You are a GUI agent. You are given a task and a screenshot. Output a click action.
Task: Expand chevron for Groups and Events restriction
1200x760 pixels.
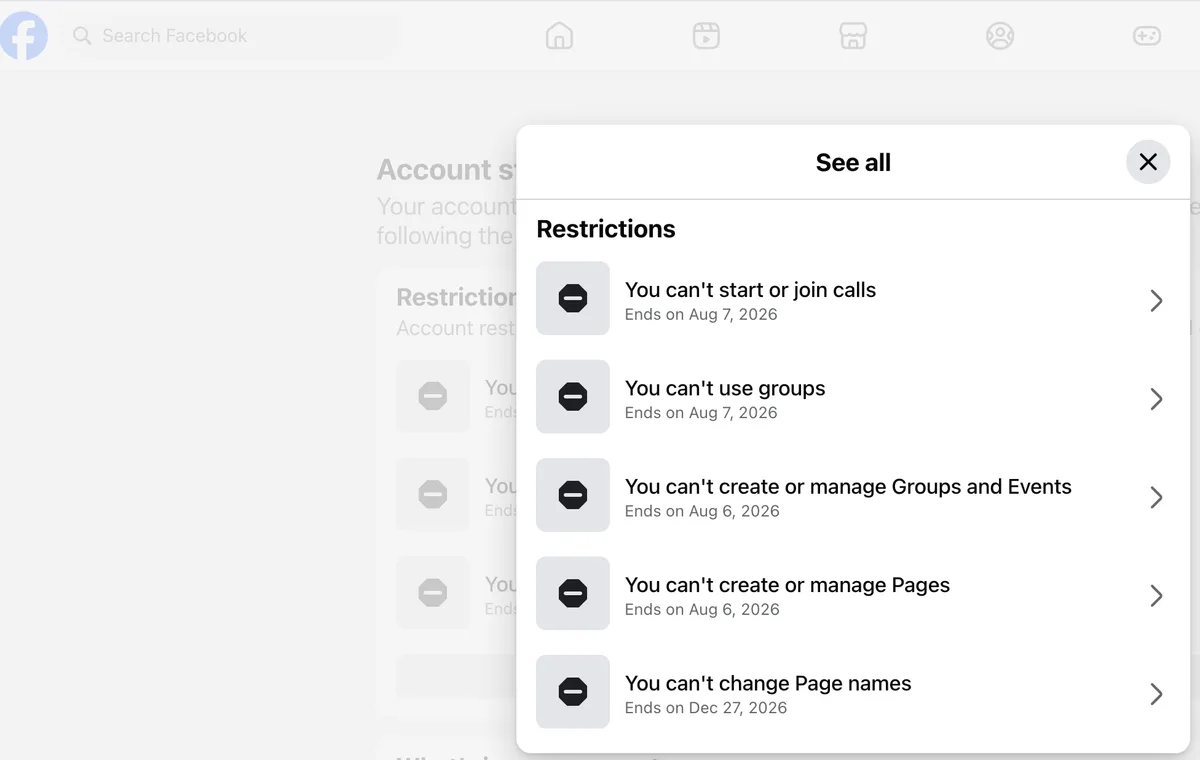pos(1156,497)
